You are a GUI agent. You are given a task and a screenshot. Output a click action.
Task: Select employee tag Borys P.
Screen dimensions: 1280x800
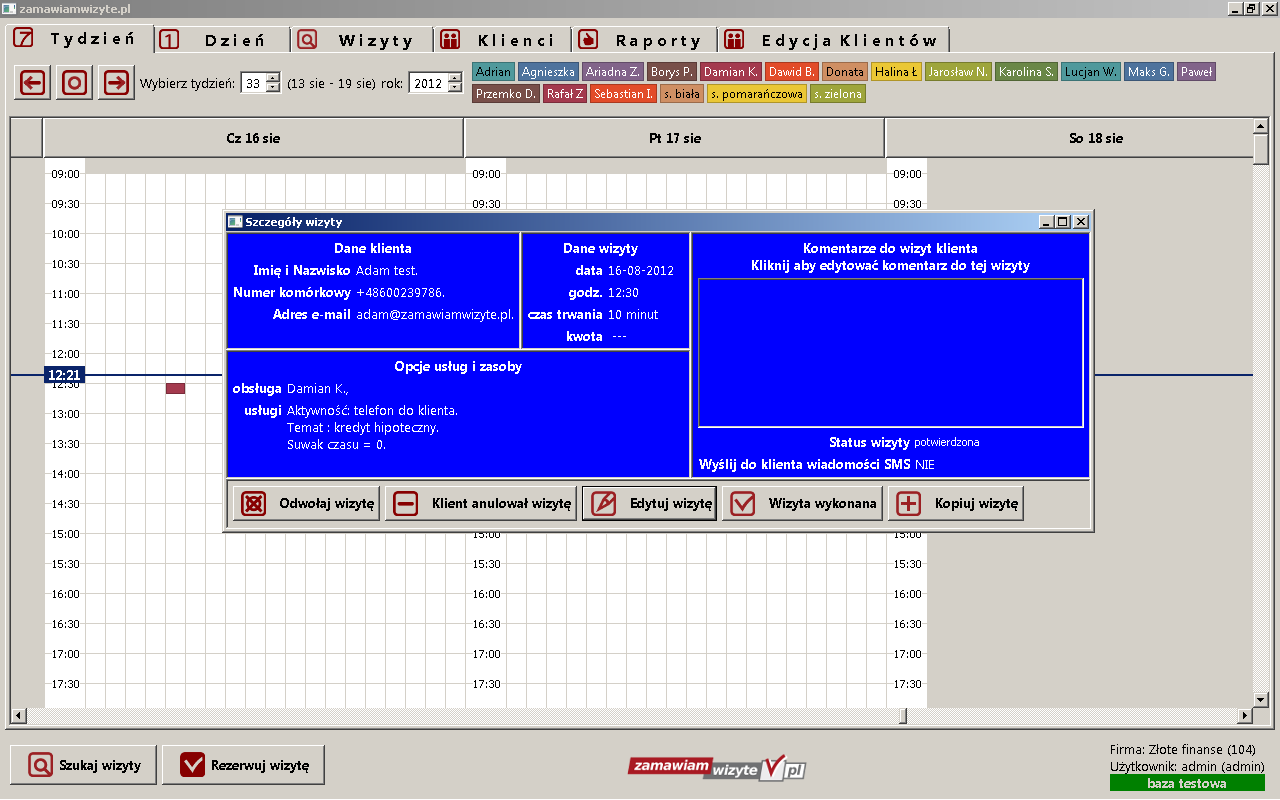(x=672, y=72)
